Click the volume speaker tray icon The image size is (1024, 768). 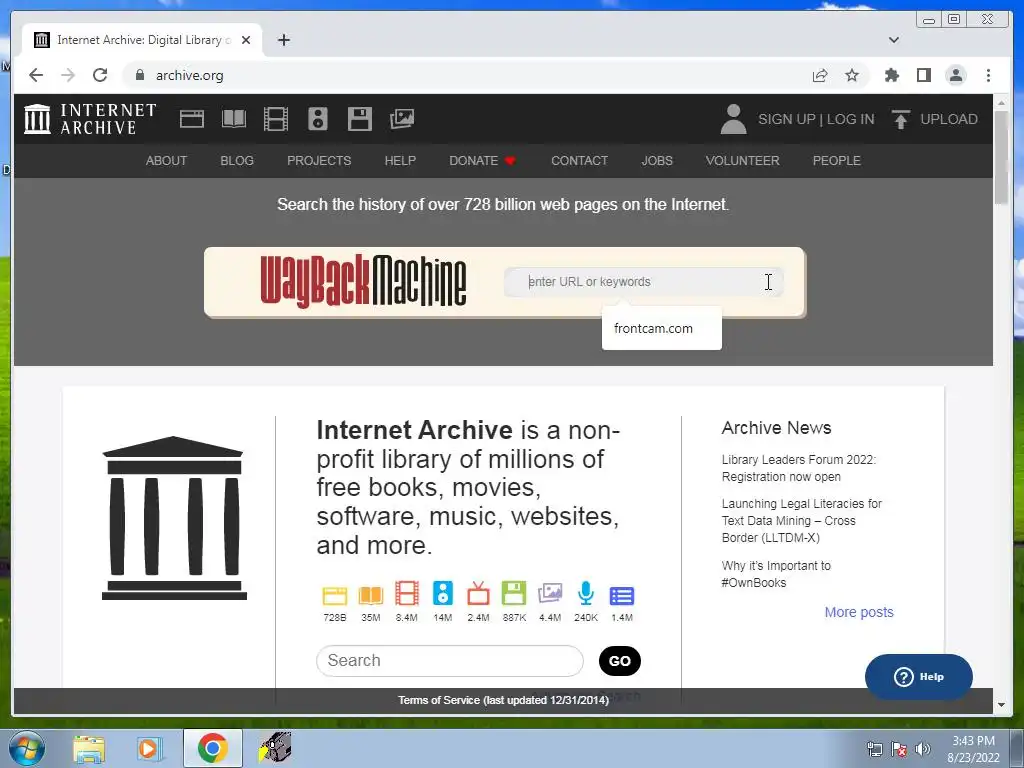[922, 749]
